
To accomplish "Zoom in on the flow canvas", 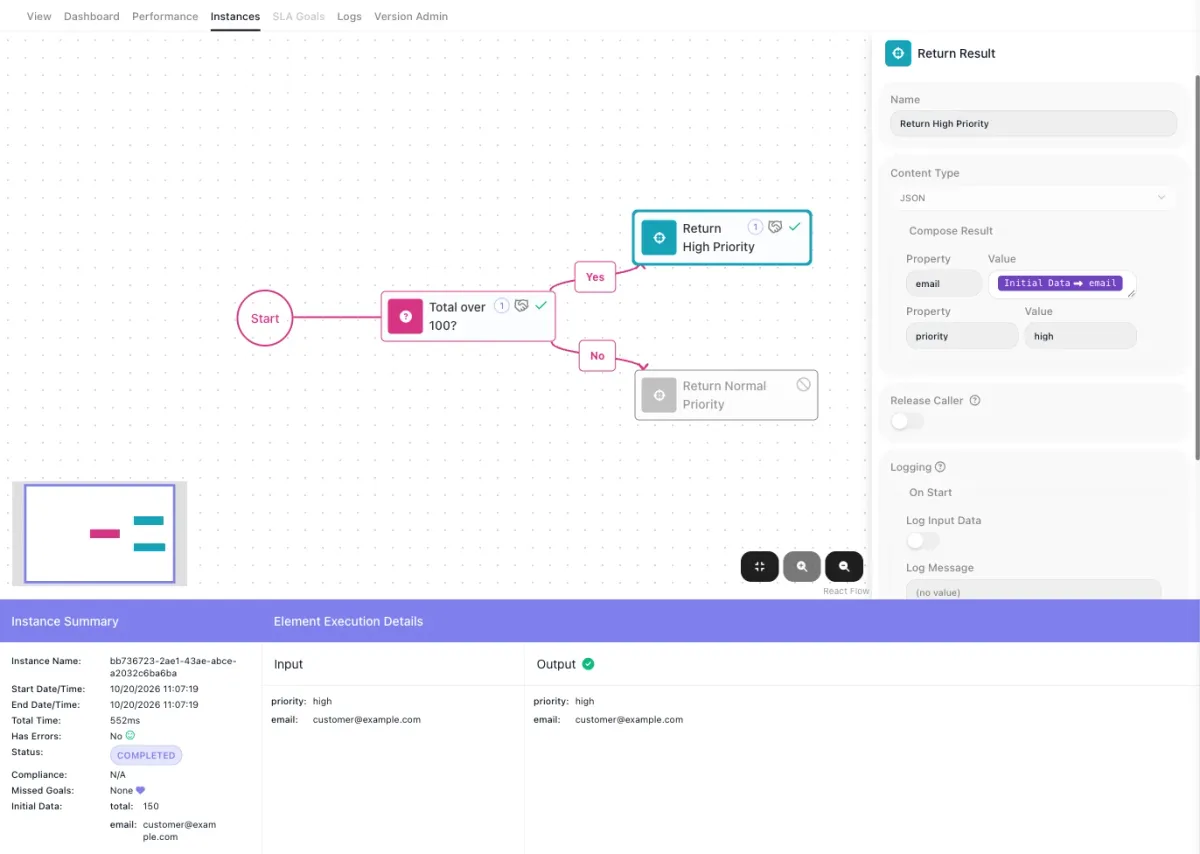I will pyautogui.click(x=802, y=566).
